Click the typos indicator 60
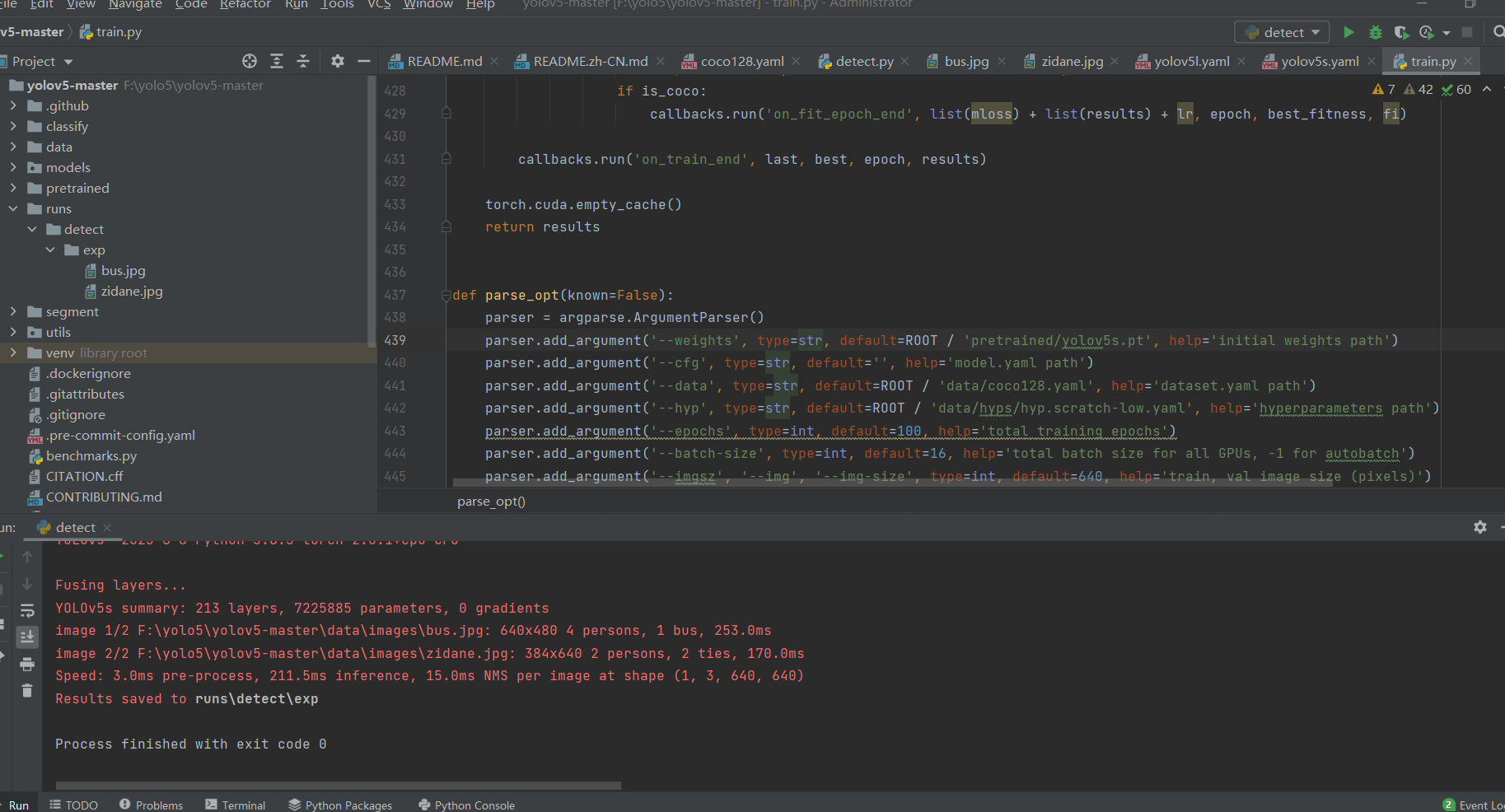This screenshot has height=812, width=1505. [1456, 89]
